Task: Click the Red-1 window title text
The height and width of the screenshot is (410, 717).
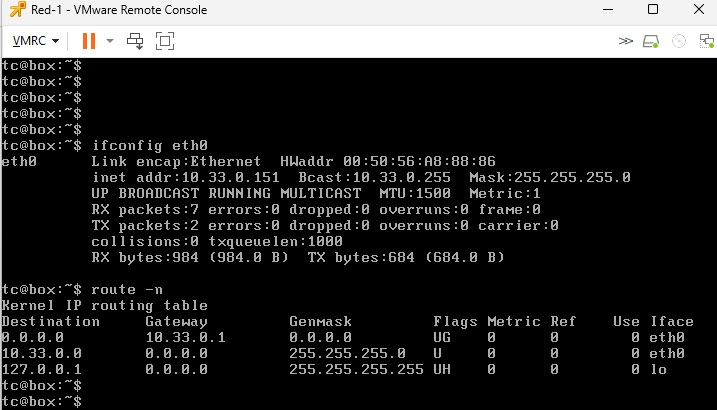Action: click(119, 10)
